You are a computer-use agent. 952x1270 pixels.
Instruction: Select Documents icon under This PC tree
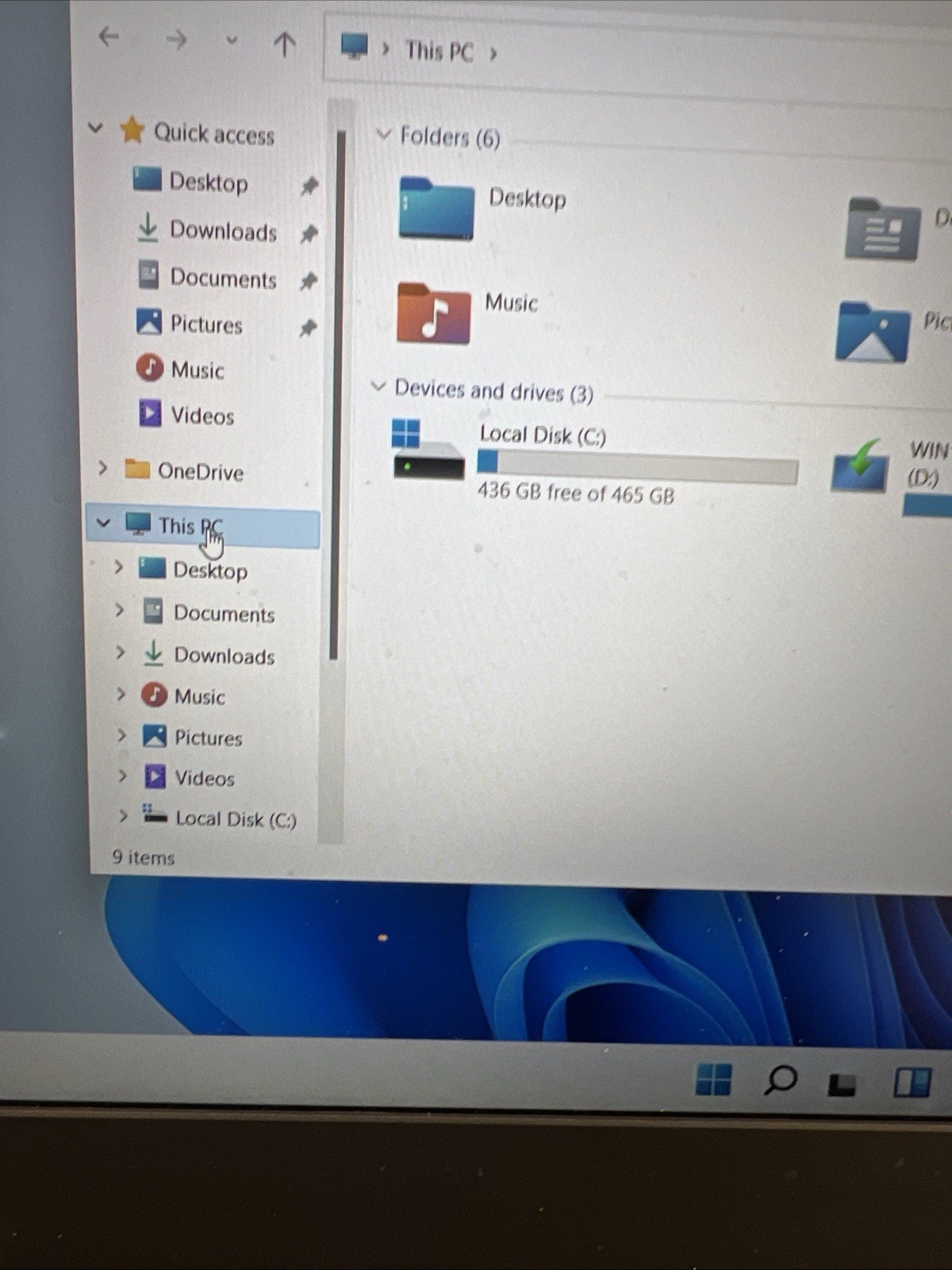tap(153, 610)
